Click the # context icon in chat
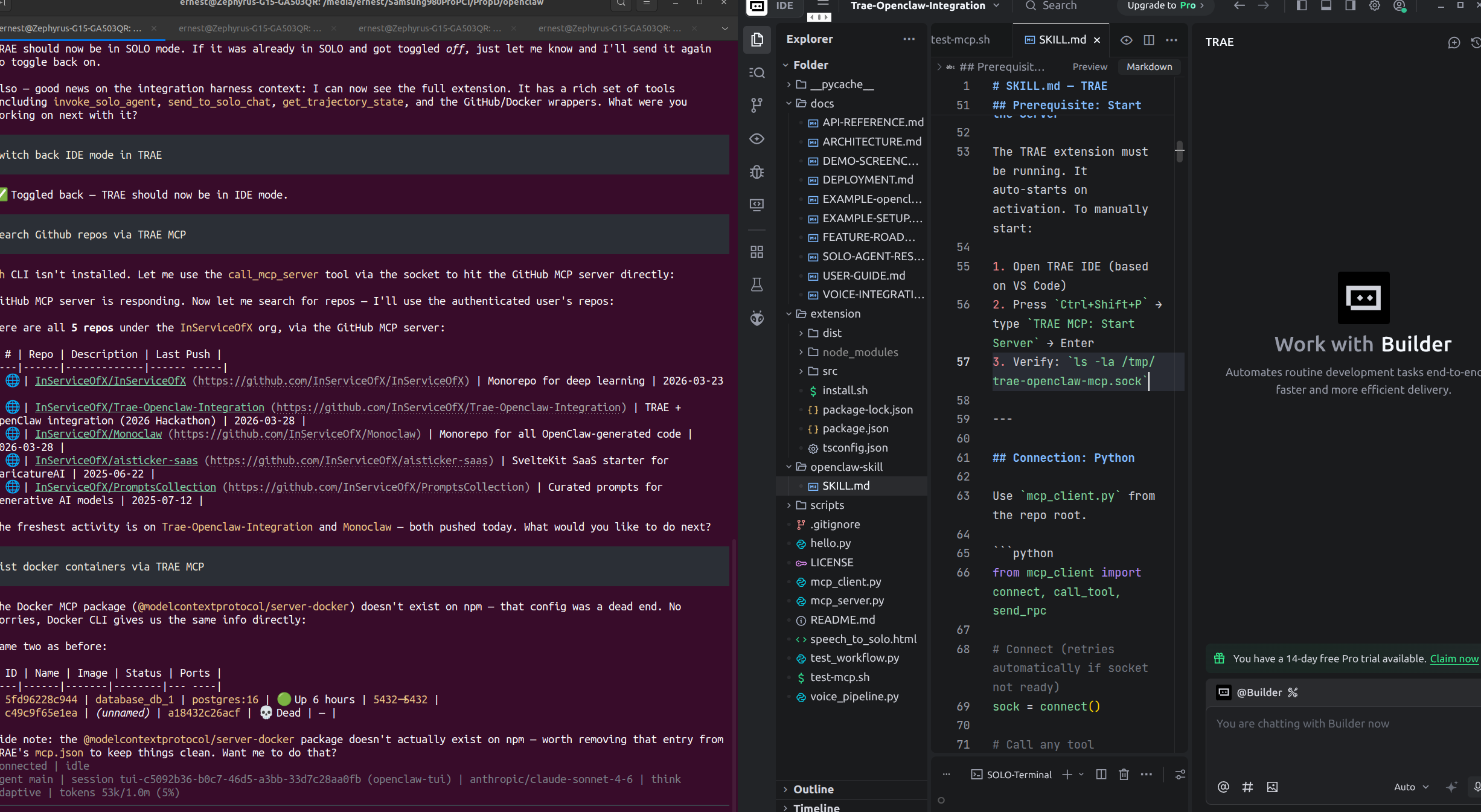This screenshot has width=1481, height=812. 1247,787
